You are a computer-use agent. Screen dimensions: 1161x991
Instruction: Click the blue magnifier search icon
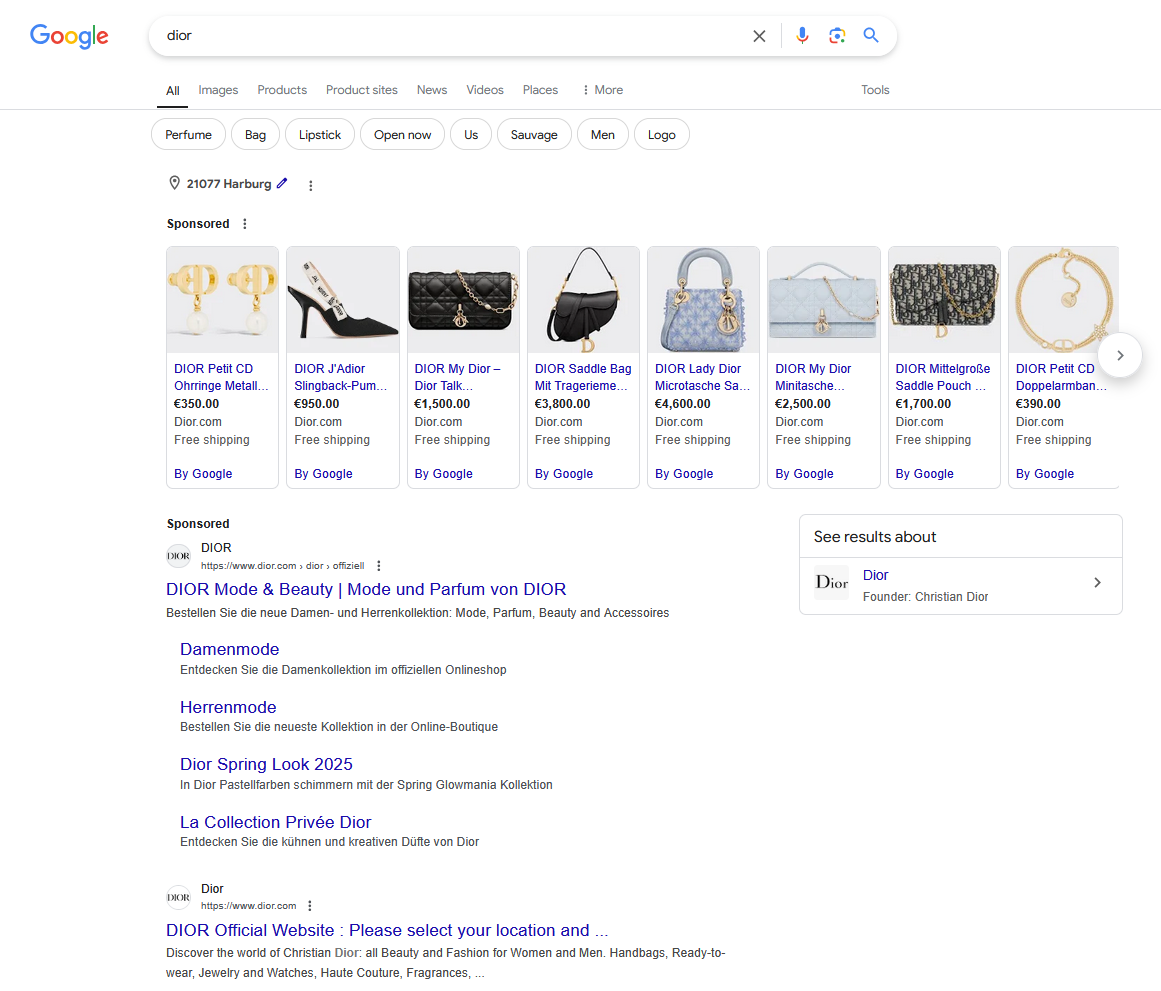click(871, 36)
